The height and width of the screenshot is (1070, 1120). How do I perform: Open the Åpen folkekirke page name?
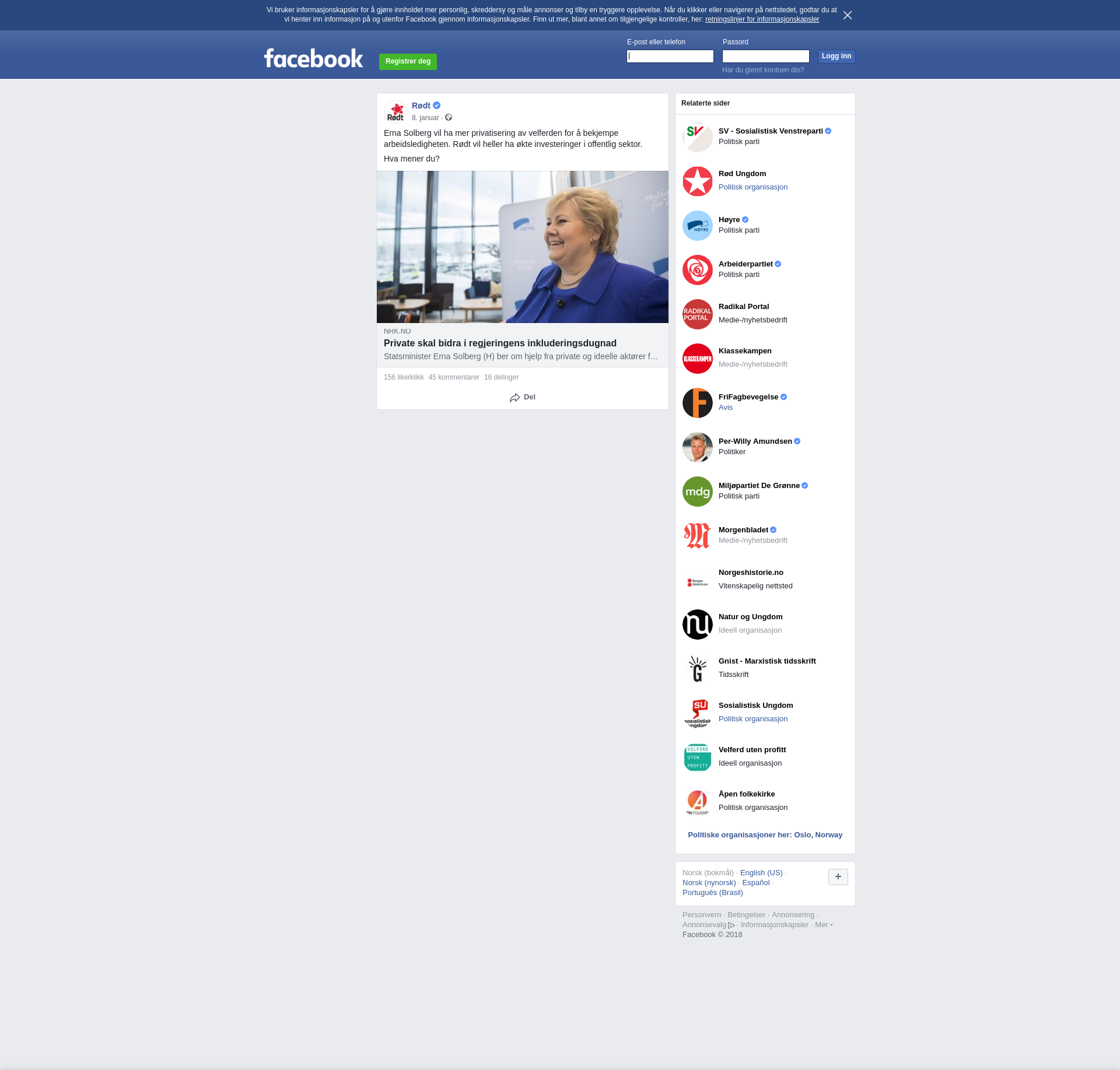[747, 794]
